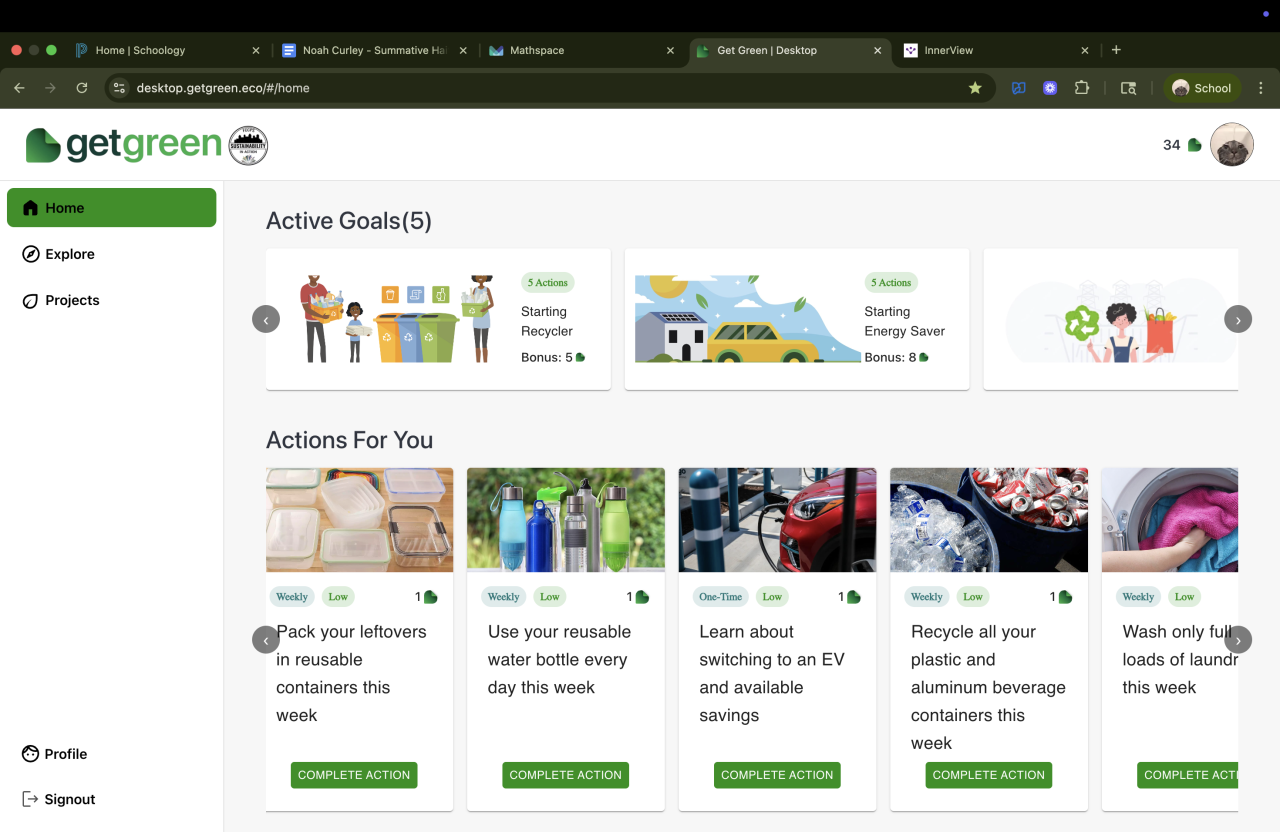Open the user avatar in the header

click(1232, 145)
